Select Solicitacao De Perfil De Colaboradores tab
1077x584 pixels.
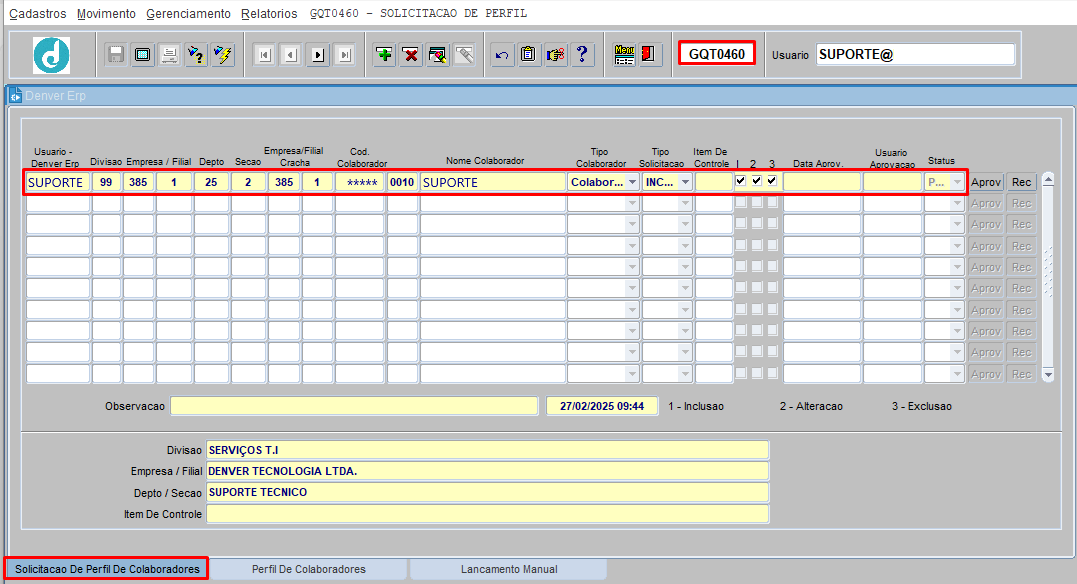point(107,569)
